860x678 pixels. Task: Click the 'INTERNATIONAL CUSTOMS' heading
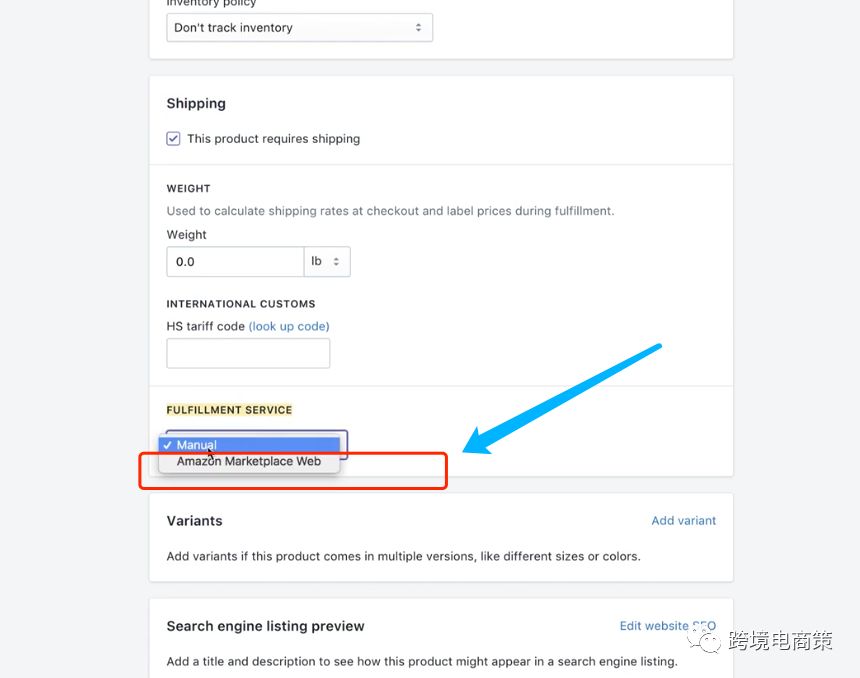[241, 304]
